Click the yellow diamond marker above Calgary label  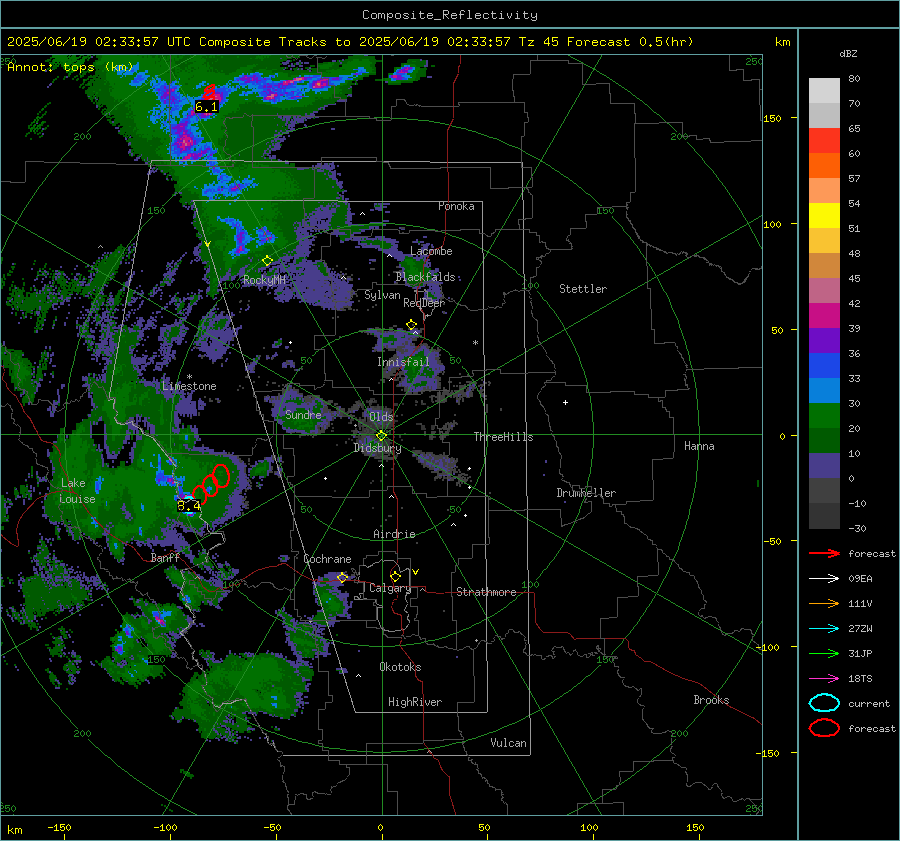coord(395,576)
